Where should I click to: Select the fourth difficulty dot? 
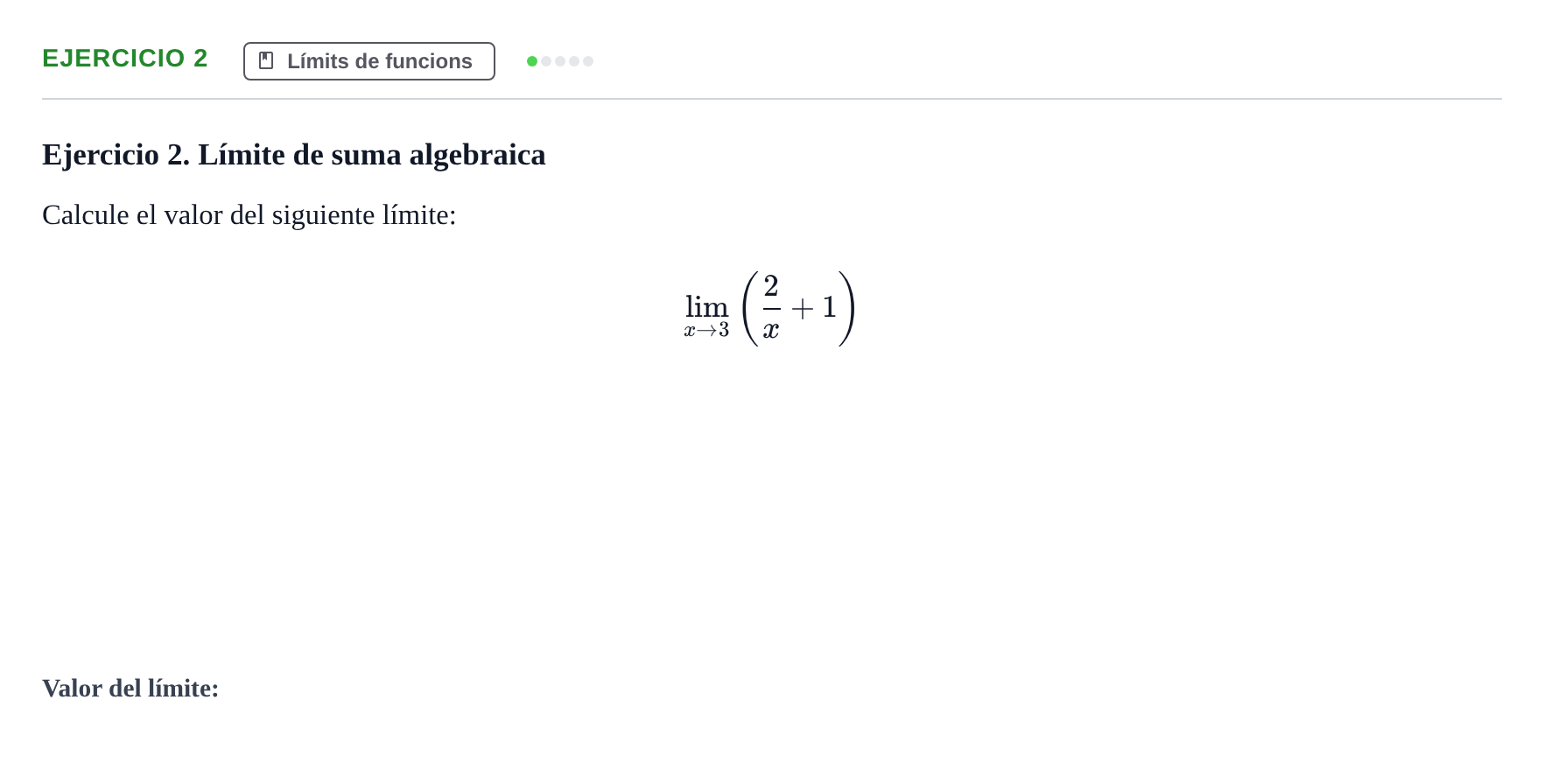pyautogui.click(x=574, y=61)
